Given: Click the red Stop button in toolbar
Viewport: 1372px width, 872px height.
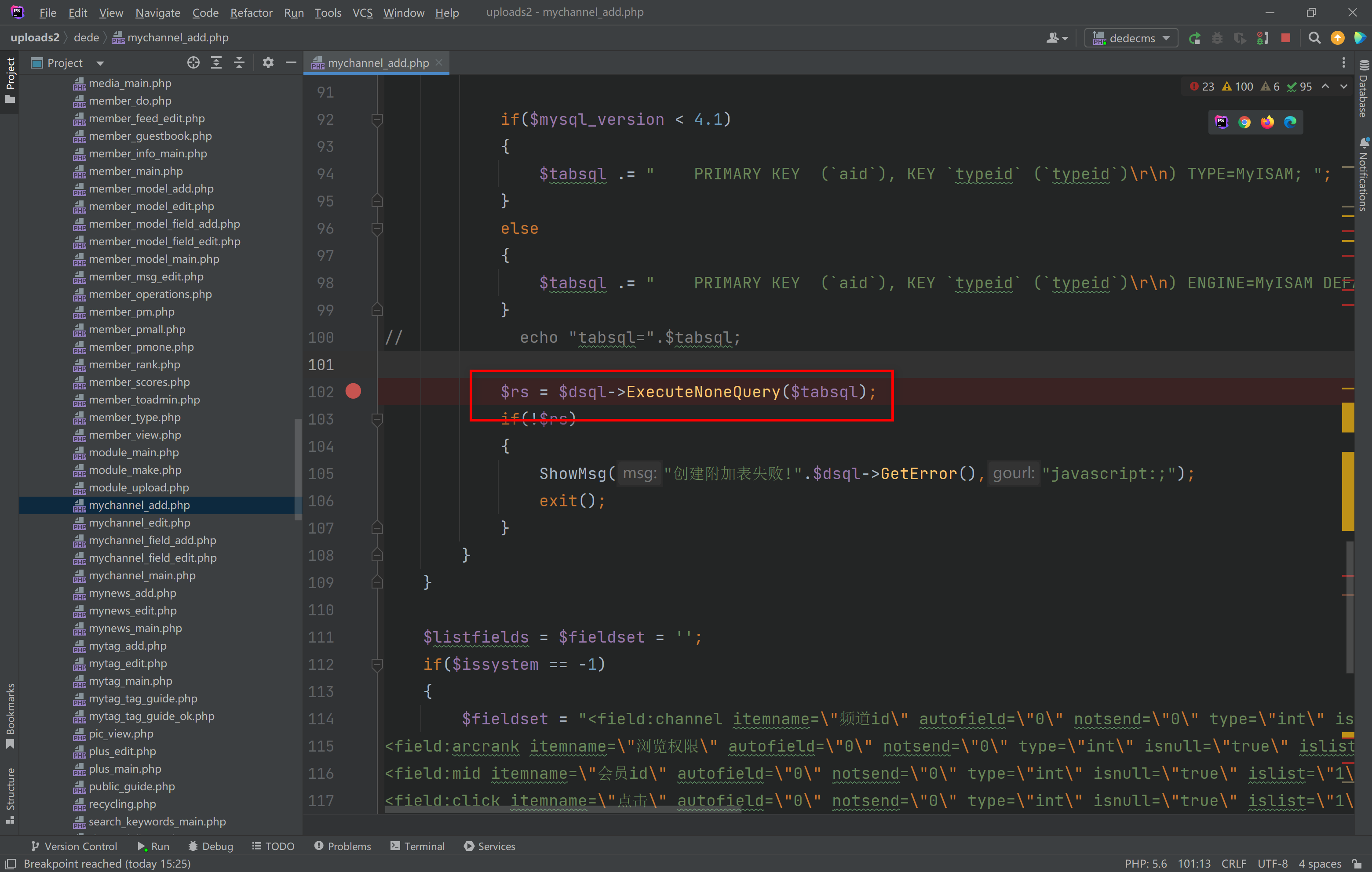Looking at the screenshot, I should click(x=1285, y=38).
